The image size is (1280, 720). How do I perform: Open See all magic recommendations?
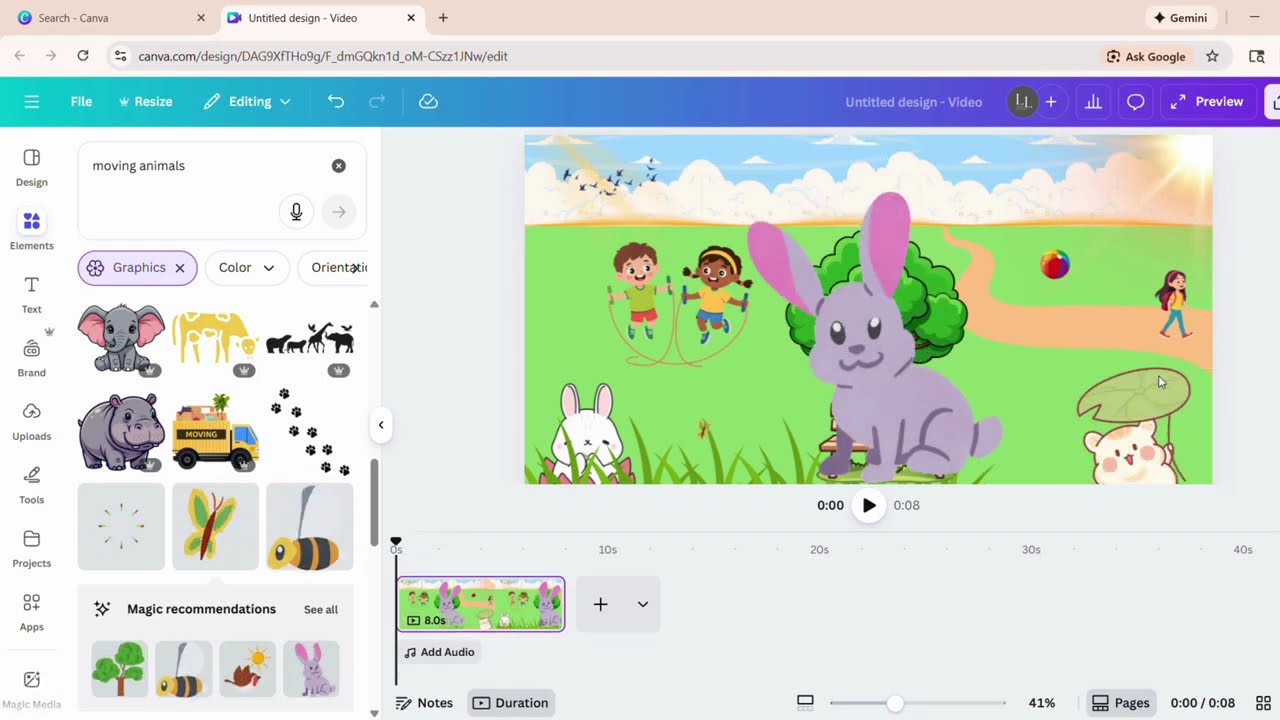321,609
